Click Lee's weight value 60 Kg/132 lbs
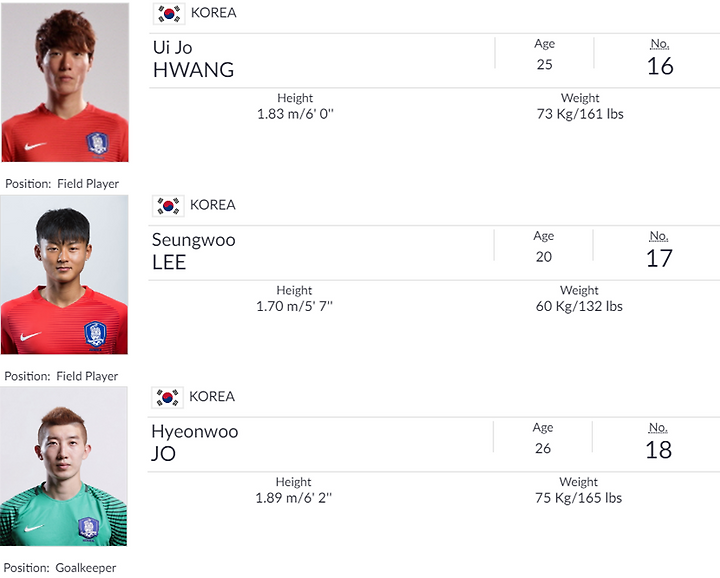Viewport: 720px width, 578px height. 579,306
